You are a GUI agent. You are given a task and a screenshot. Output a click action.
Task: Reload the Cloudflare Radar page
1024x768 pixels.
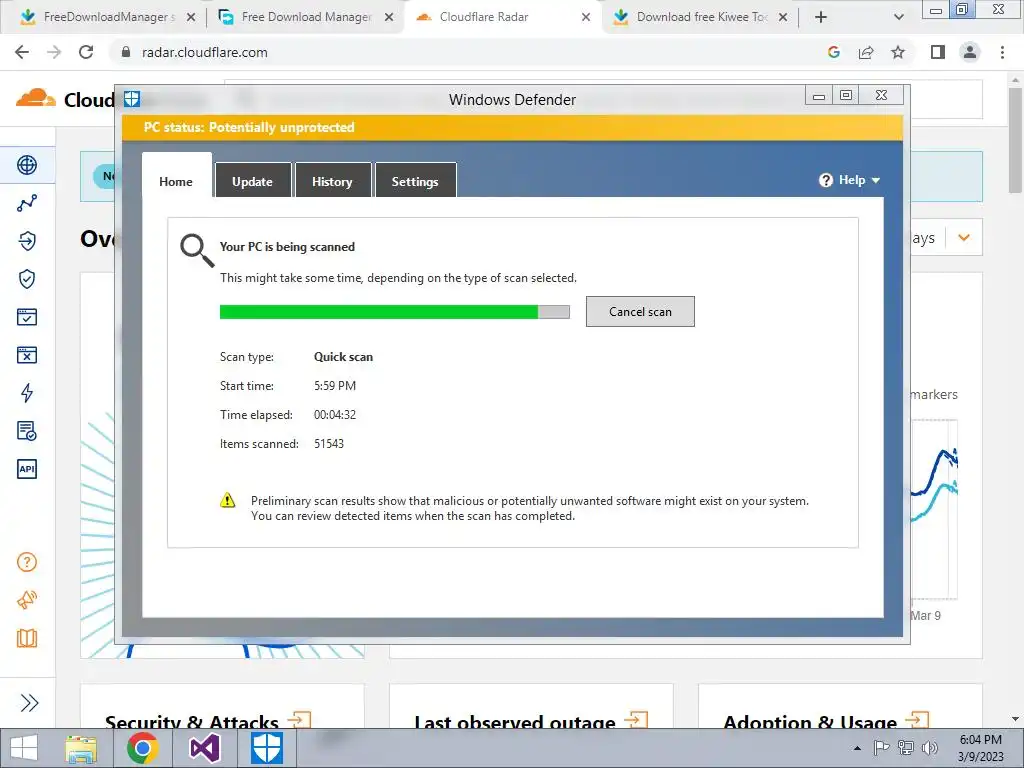[x=86, y=52]
